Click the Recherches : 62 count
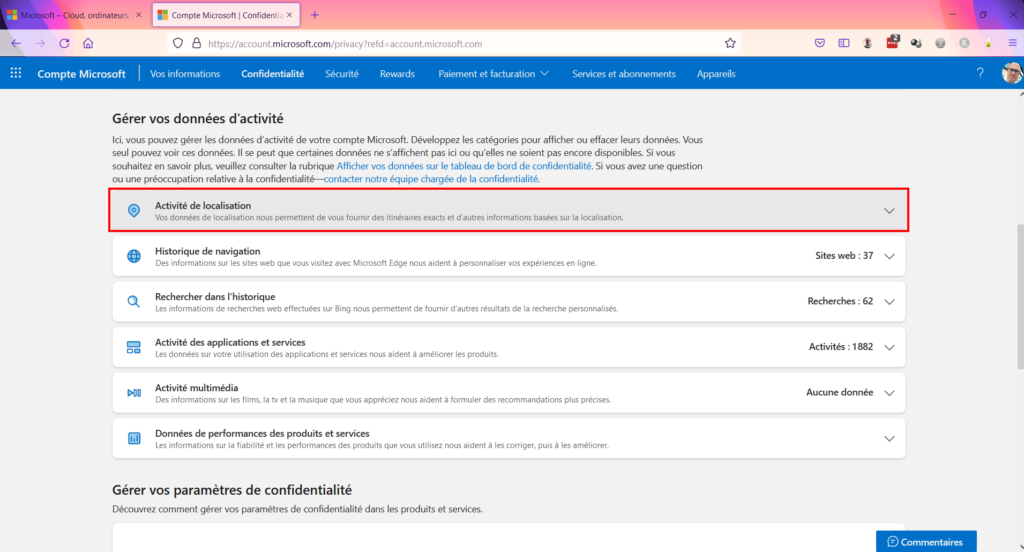This screenshot has width=1024, height=552. [x=840, y=301]
